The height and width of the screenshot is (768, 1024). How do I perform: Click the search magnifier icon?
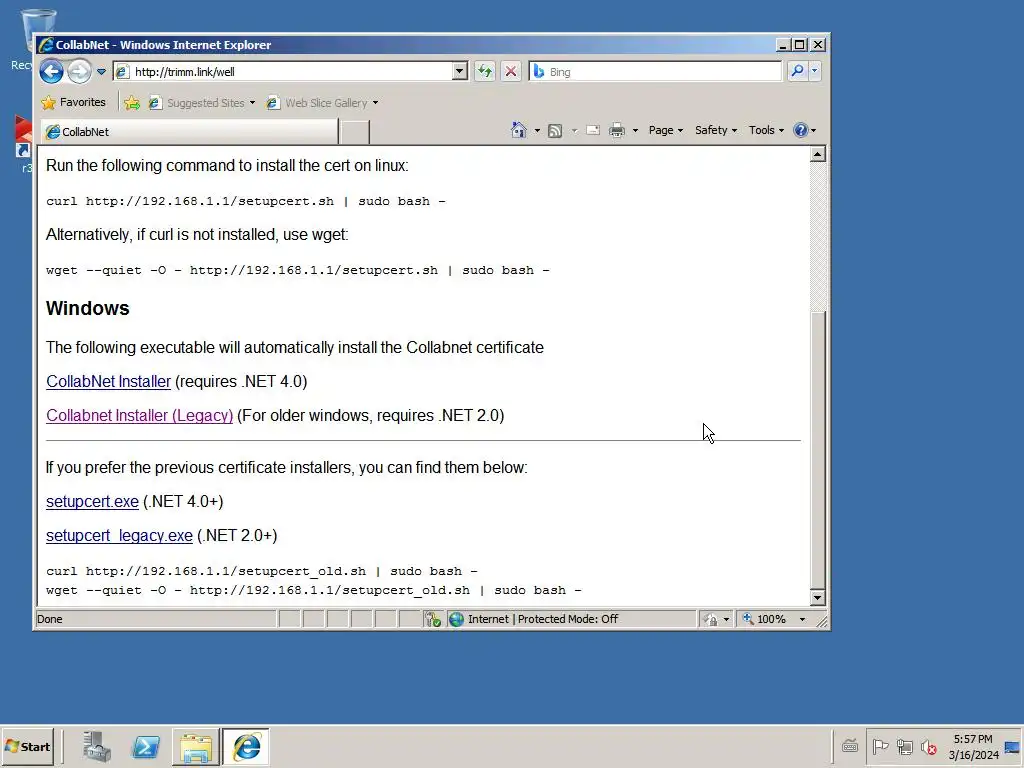click(x=797, y=71)
